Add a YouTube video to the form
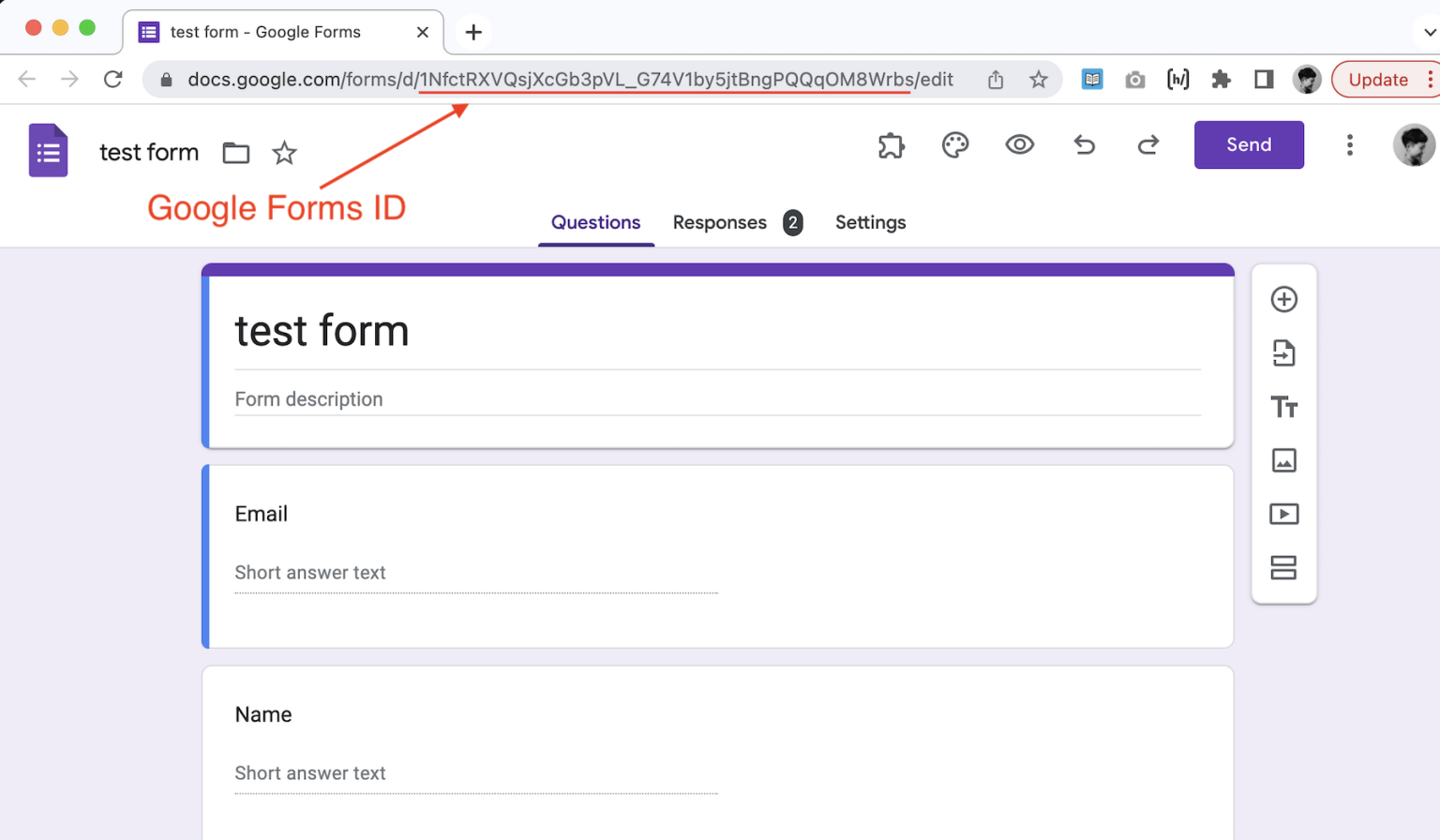The image size is (1440, 840). pos(1283,514)
